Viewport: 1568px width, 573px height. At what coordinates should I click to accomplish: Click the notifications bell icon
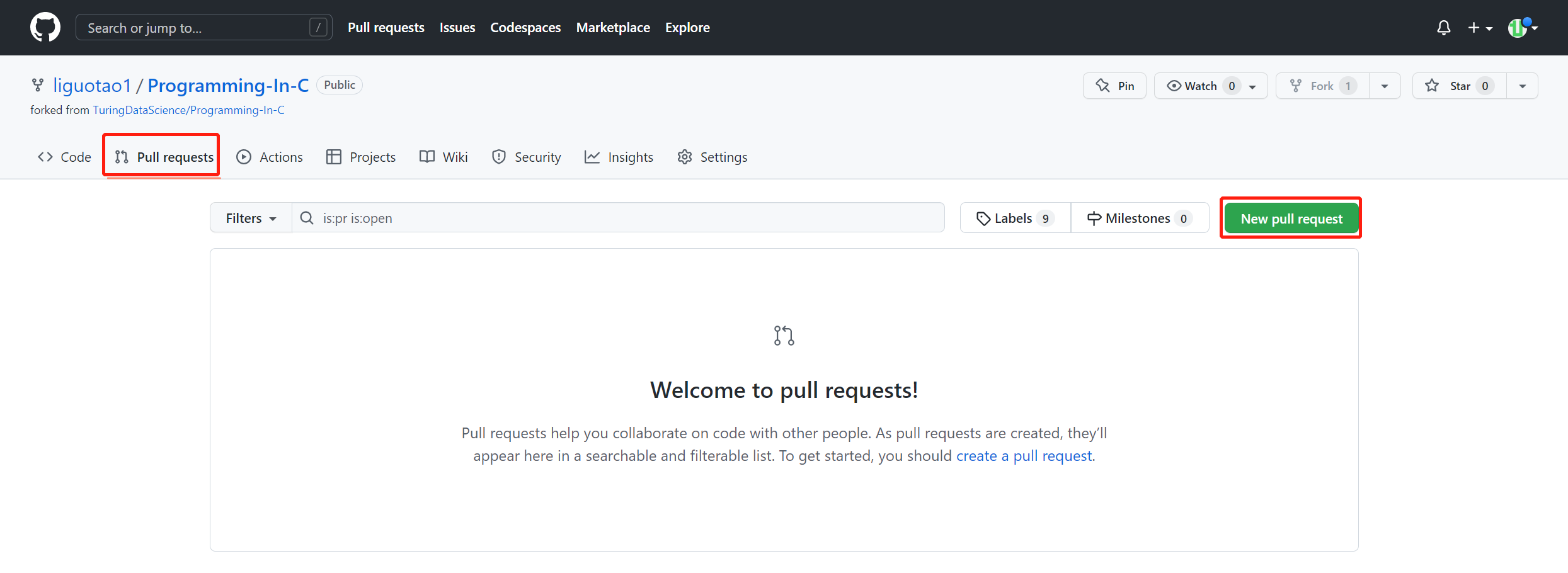pyautogui.click(x=1443, y=28)
